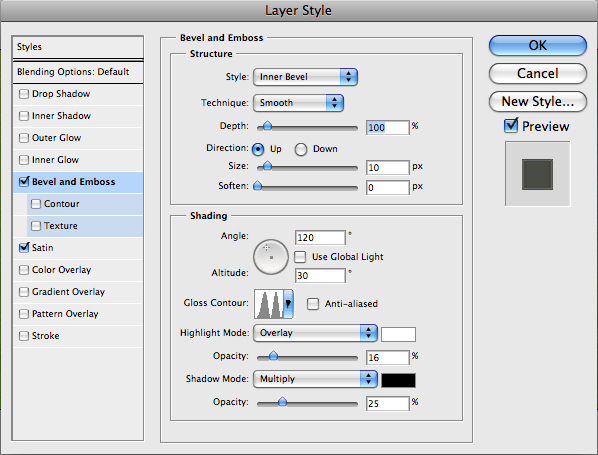Click the New Style... button
The width and height of the screenshot is (598, 455).
tap(537, 101)
